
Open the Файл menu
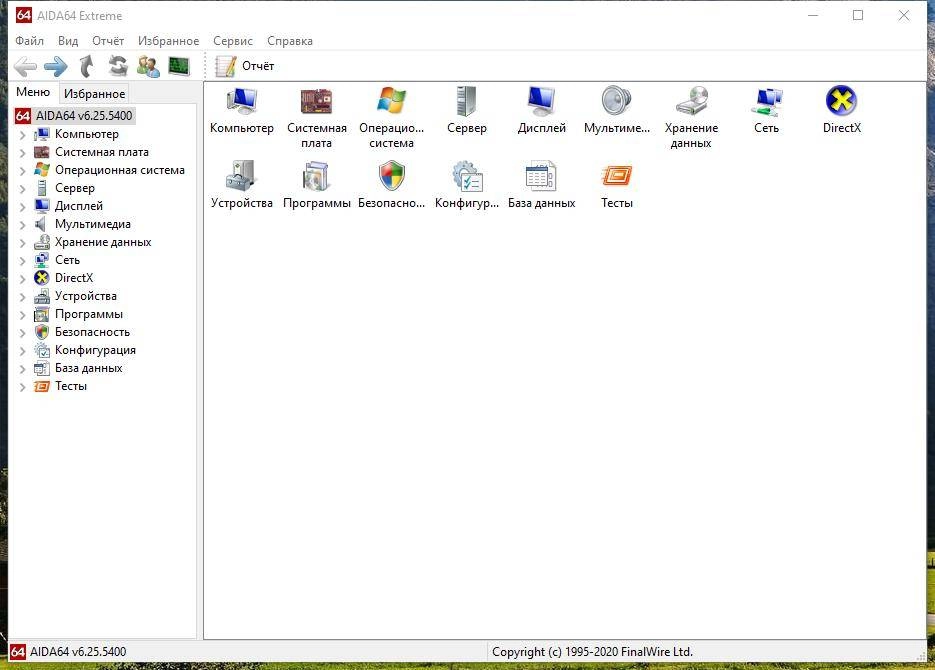click(x=29, y=41)
